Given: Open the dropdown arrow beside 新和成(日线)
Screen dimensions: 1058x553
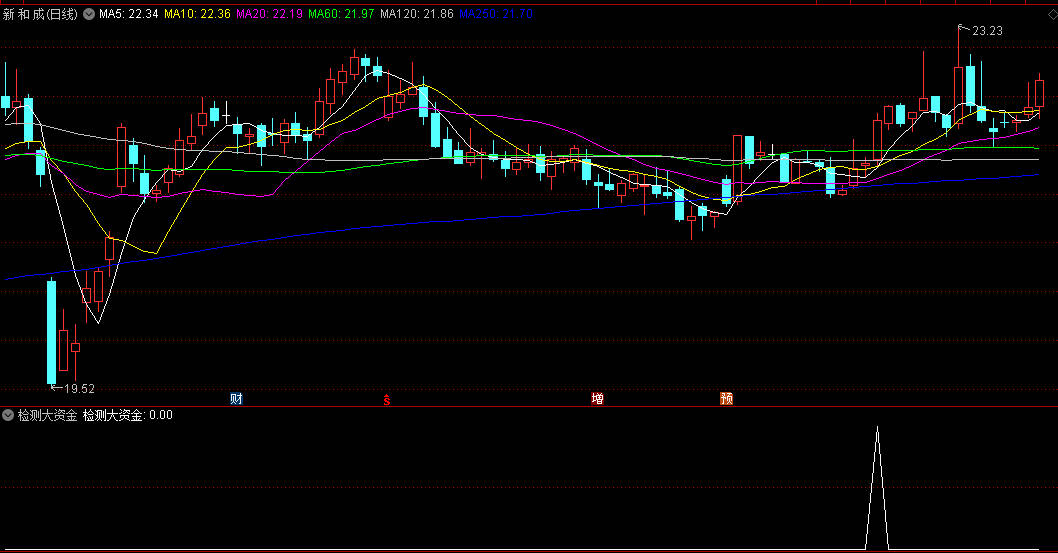Looking at the screenshot, I should [88, 14].
